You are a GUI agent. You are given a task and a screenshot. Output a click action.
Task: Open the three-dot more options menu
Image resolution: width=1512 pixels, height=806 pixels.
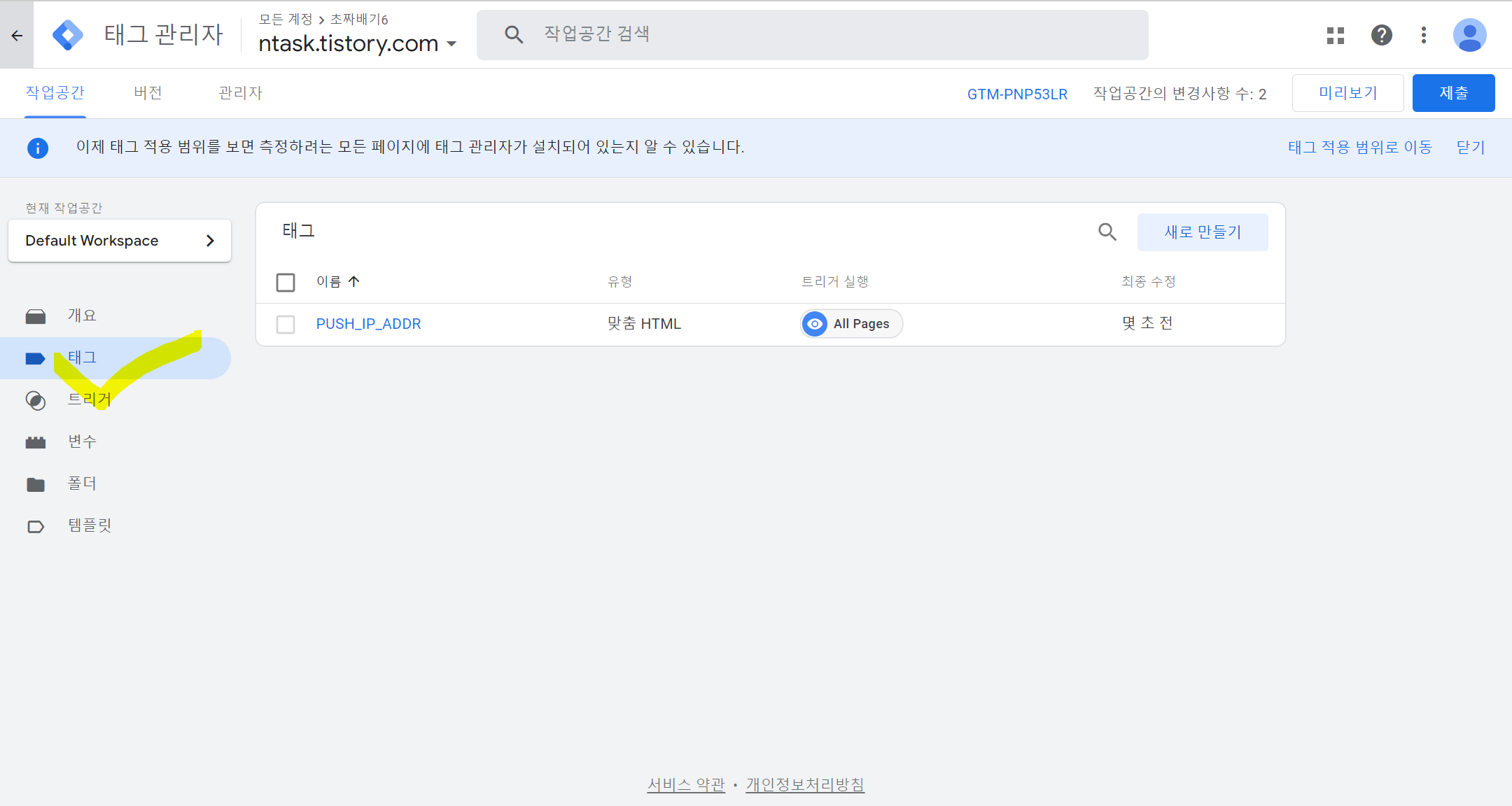click(x=1424, y=35)
